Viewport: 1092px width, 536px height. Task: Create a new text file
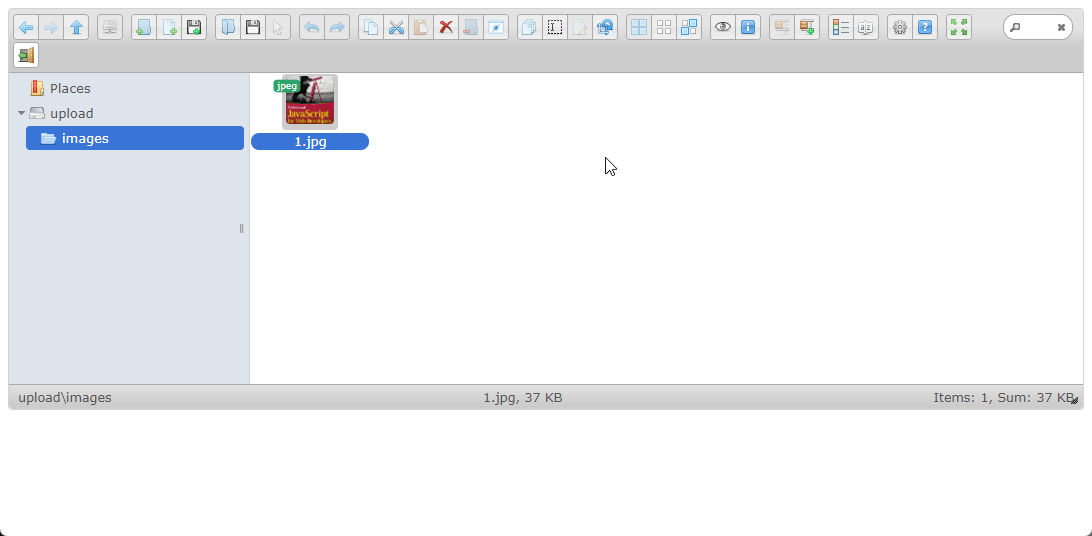tap(169, 27)
